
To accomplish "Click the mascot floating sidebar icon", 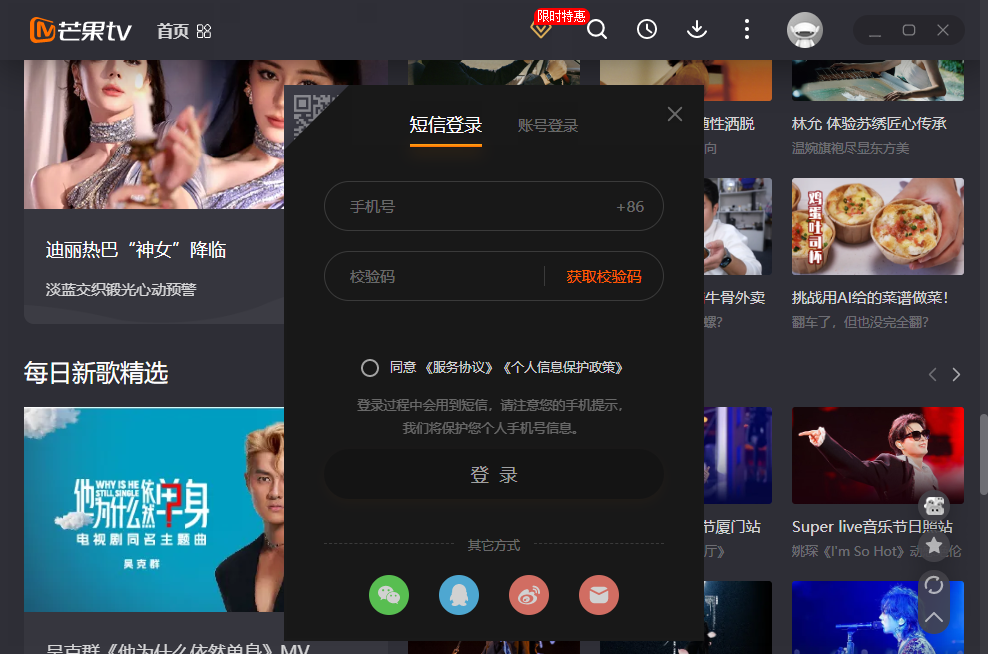I will [x=934, y=505].
